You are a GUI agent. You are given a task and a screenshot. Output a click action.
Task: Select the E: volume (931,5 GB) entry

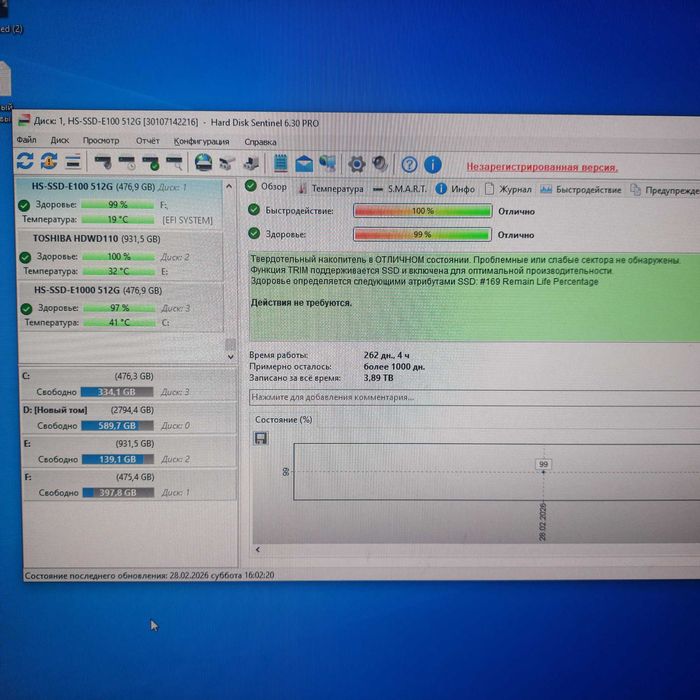129,451
